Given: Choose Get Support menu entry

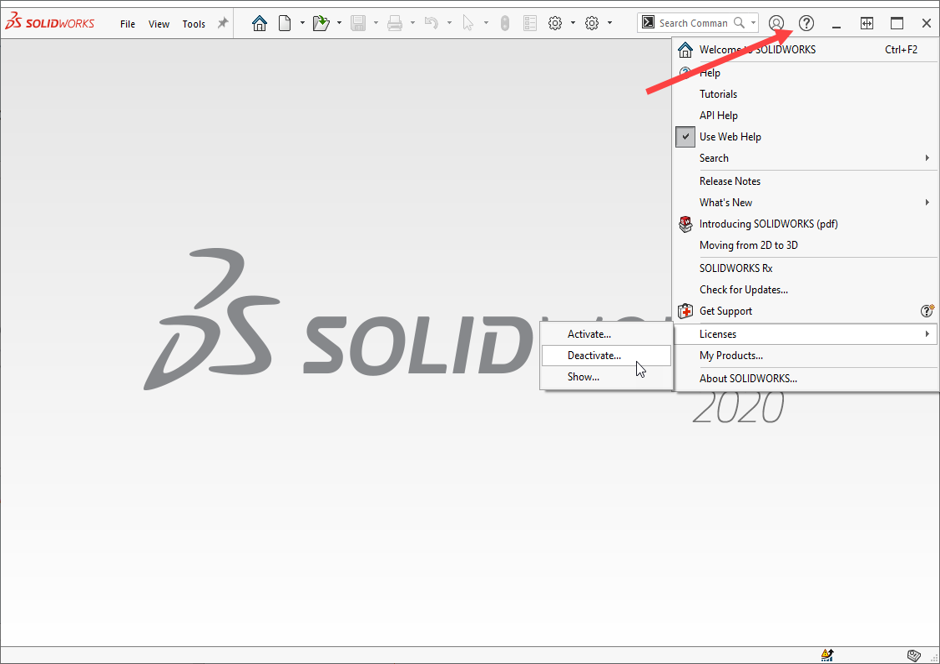Looking at the screenshot, I should point(805,311).
